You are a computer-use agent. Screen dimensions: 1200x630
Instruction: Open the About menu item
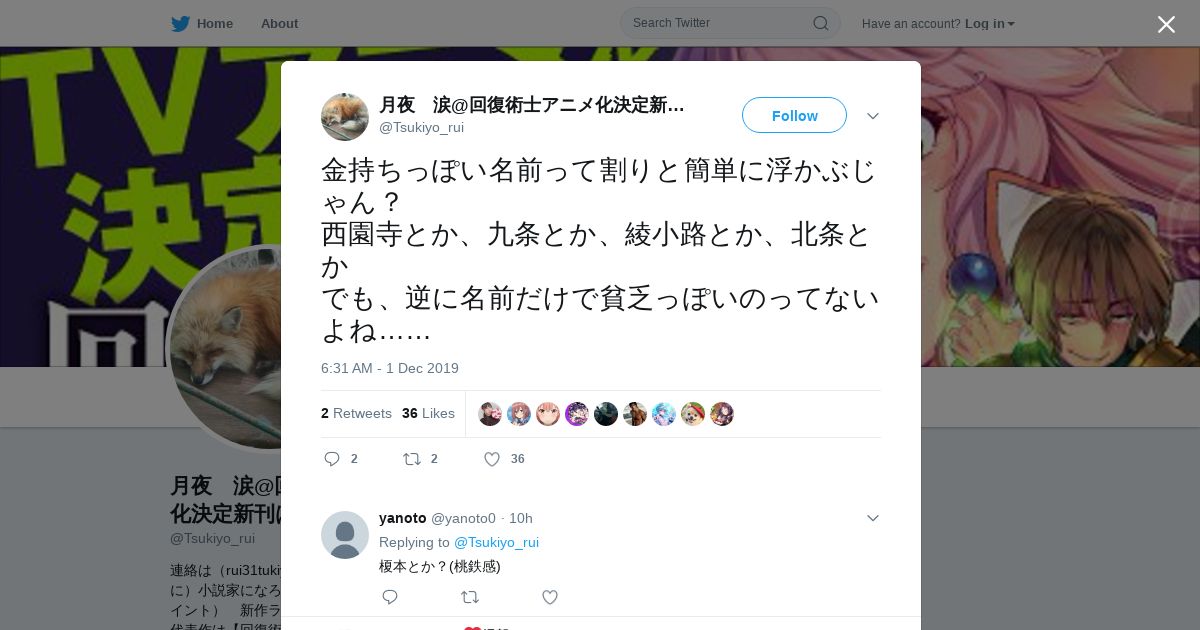[x=279, y=24]
